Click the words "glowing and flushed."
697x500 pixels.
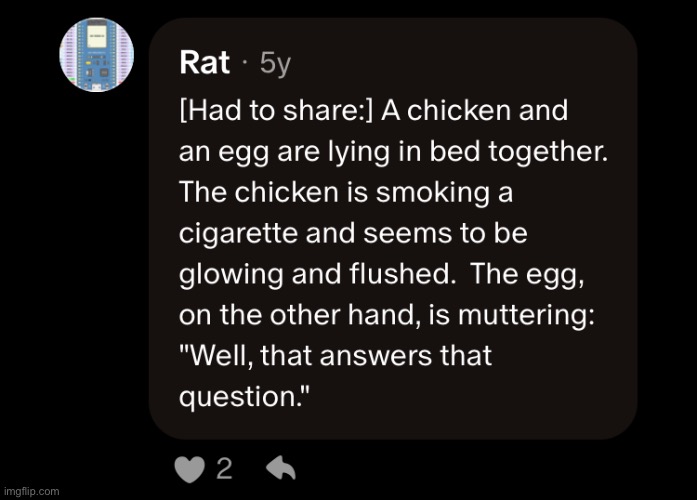click(317, 274)
